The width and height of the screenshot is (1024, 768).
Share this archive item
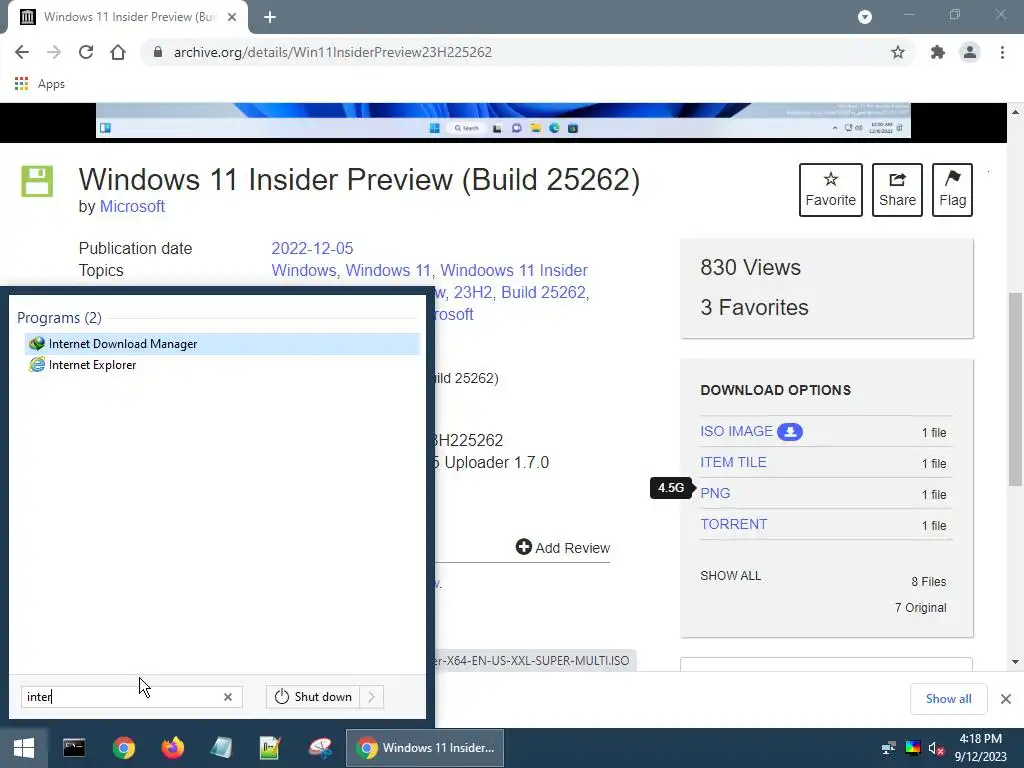(x=897, y=190)
